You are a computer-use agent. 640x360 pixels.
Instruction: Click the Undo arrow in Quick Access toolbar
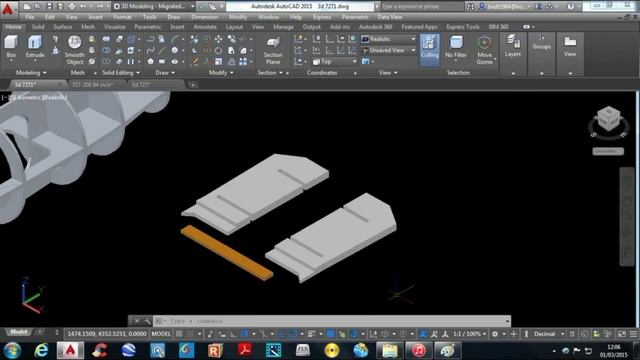83,7
